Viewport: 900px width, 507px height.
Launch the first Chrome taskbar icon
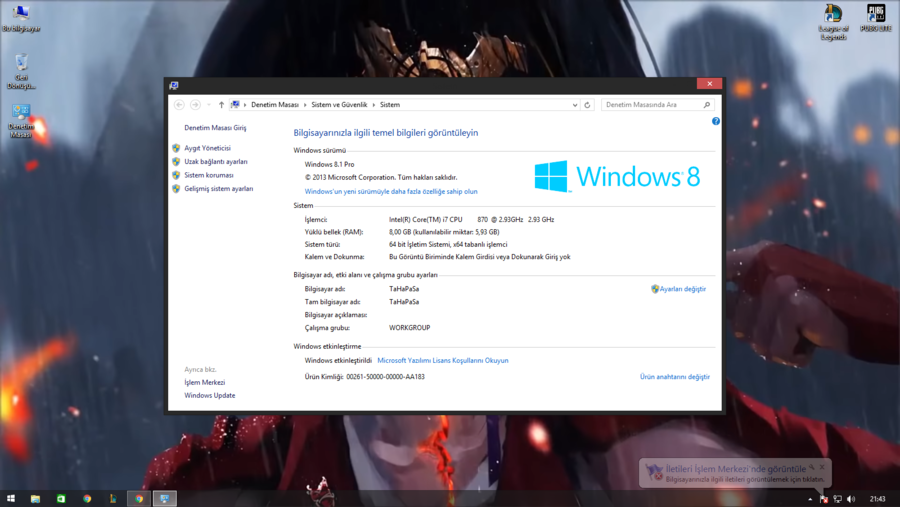pyautogui.click(x=87, y=498)
